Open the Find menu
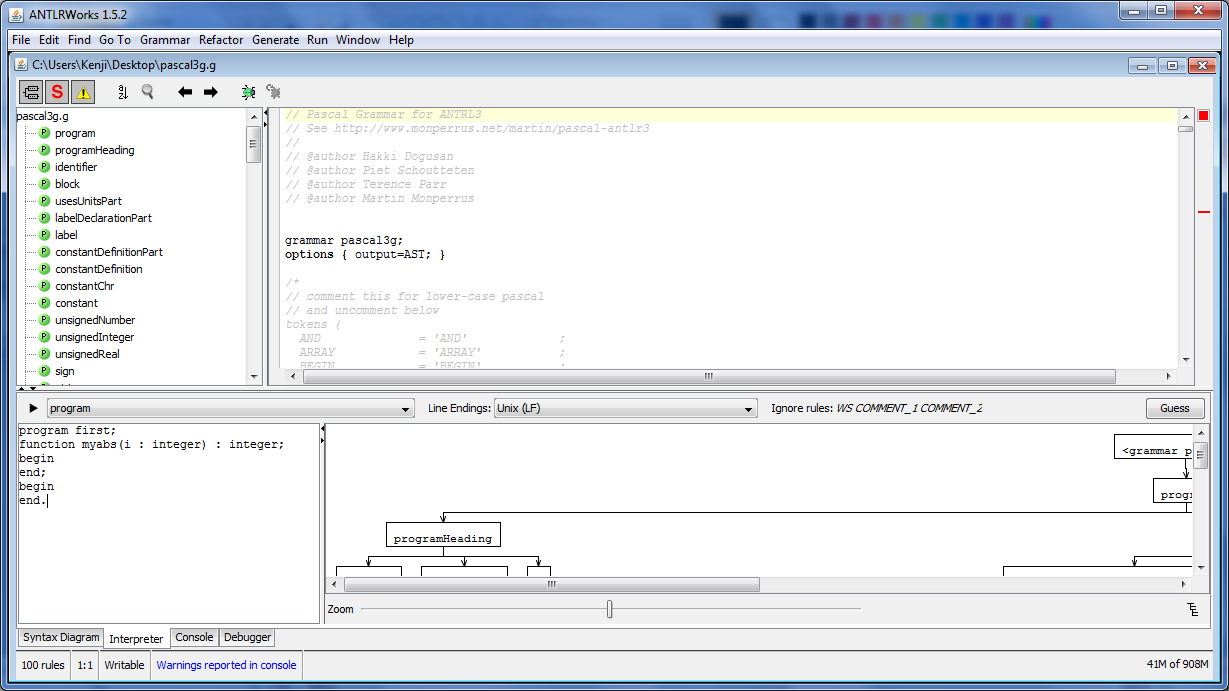Image resolution: width=1229 pixels, height=691 pixels. [x=79, y=40]
